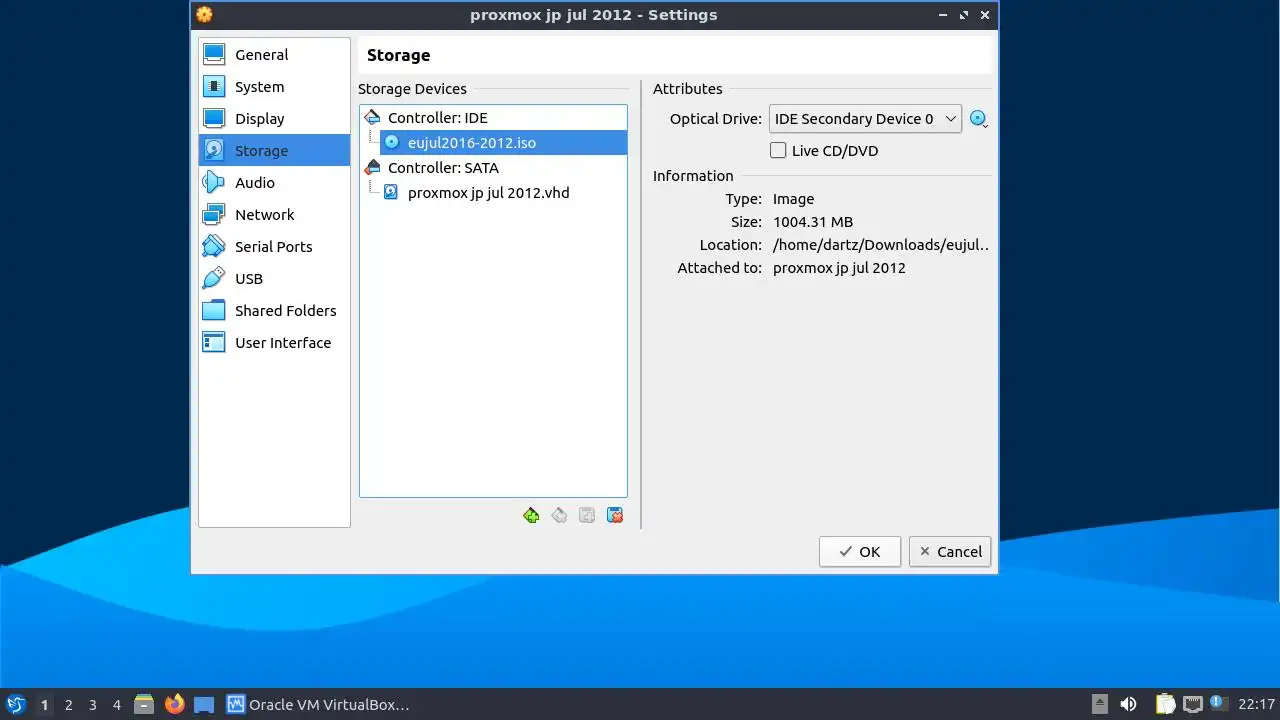Click the add new storage controller icon
Screen dimensions: 1280x720
pos(531,515)
